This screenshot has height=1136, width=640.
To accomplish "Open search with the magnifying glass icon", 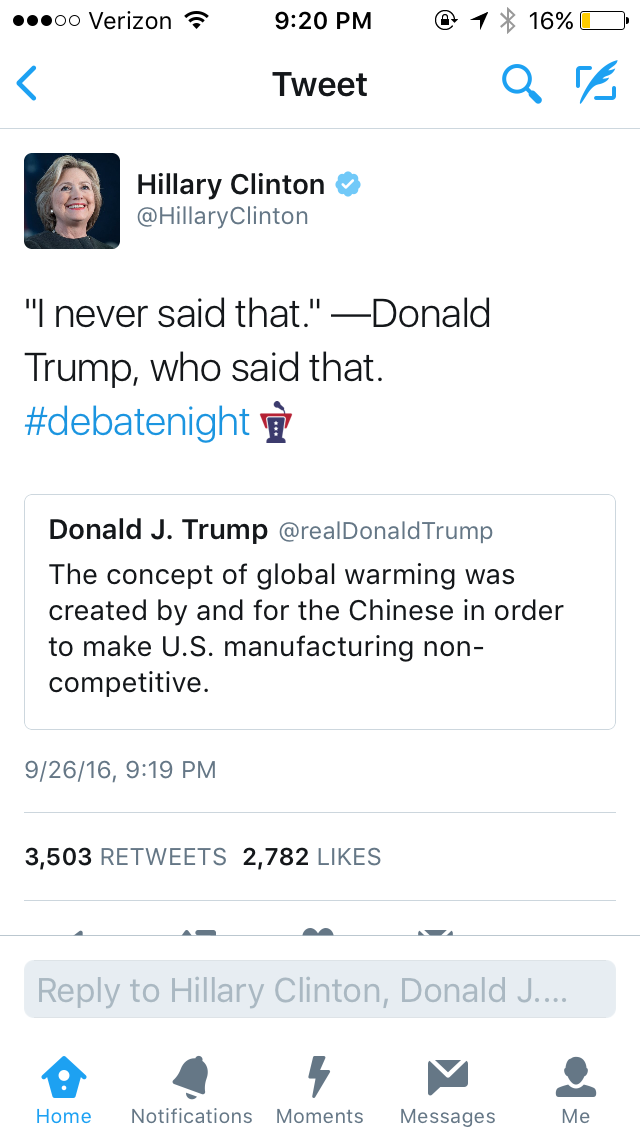I will [520, 84].
